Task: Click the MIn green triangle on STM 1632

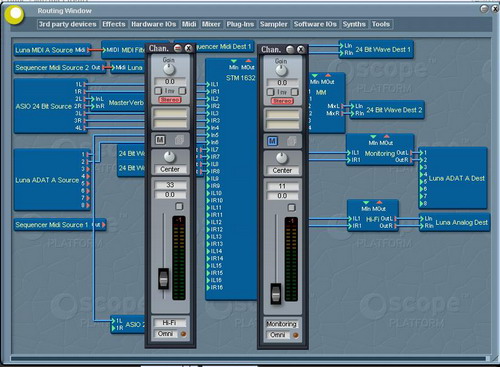Action: tap(234, 61)
